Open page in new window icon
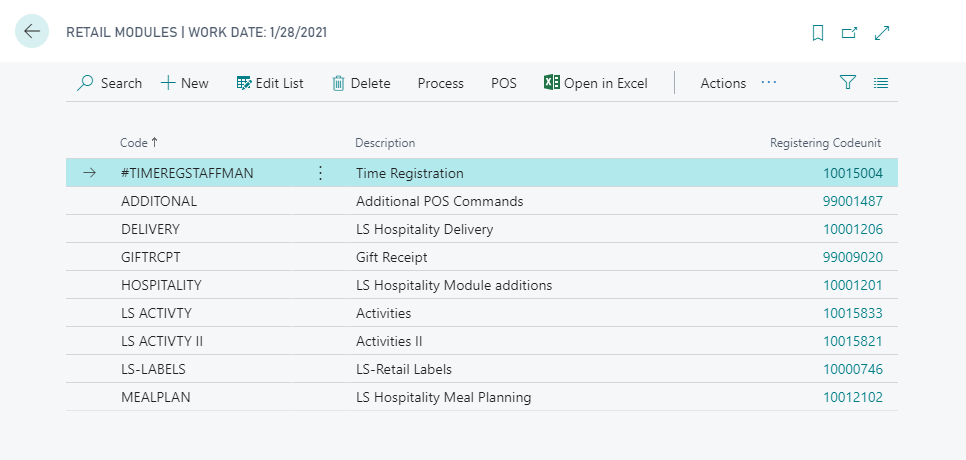This screenshot has width=966, height=460. tap(849, 33)
